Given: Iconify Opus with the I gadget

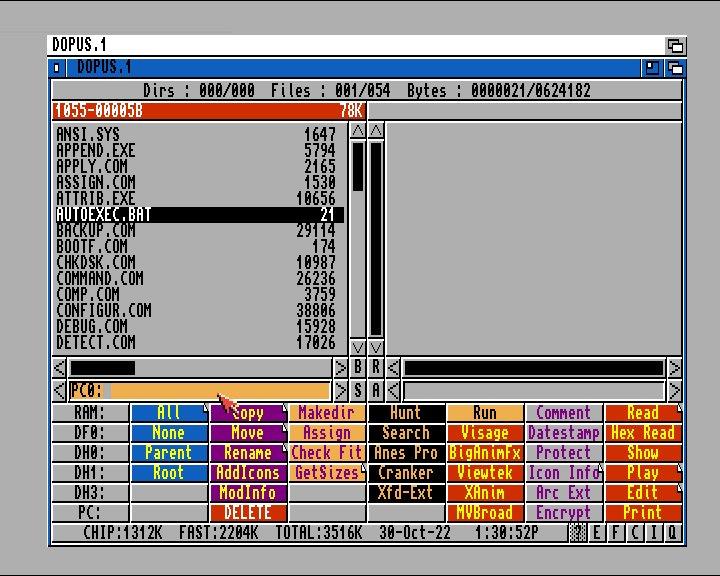Looking at the screenshot, I should pyautogui.click(x=653, y=533).
